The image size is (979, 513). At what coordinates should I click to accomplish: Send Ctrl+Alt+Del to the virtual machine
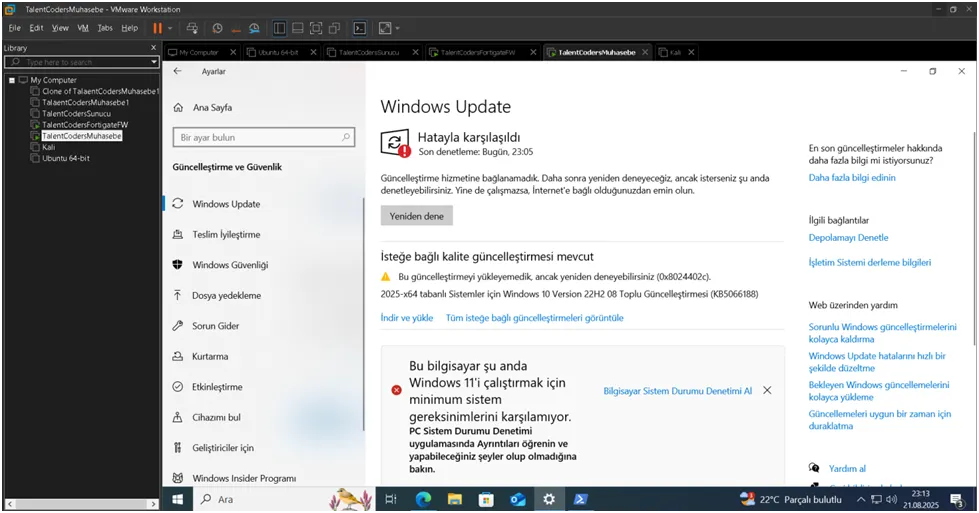tap(192, 28)
